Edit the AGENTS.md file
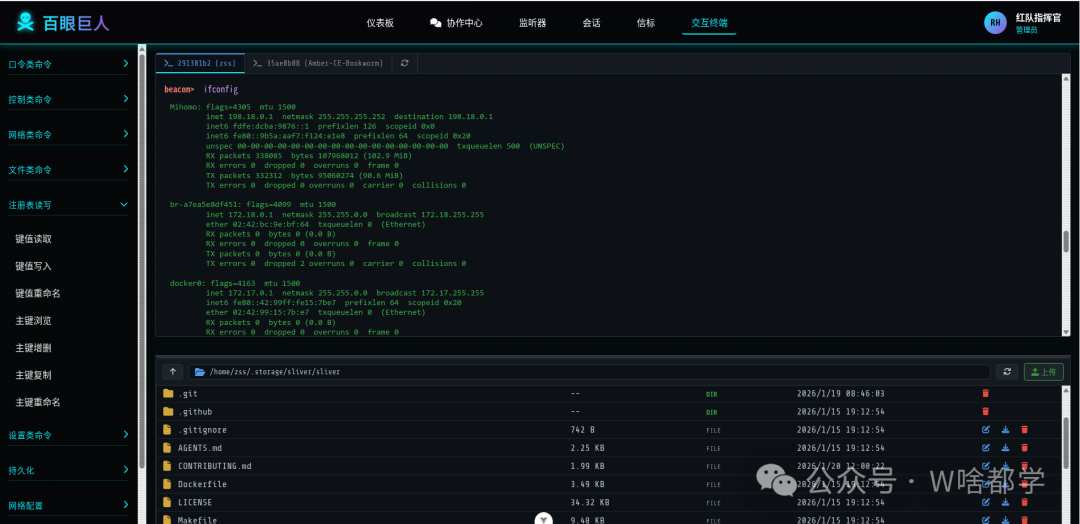The height and width of the screenshot is (524, 1080). (x=986, y=448)
